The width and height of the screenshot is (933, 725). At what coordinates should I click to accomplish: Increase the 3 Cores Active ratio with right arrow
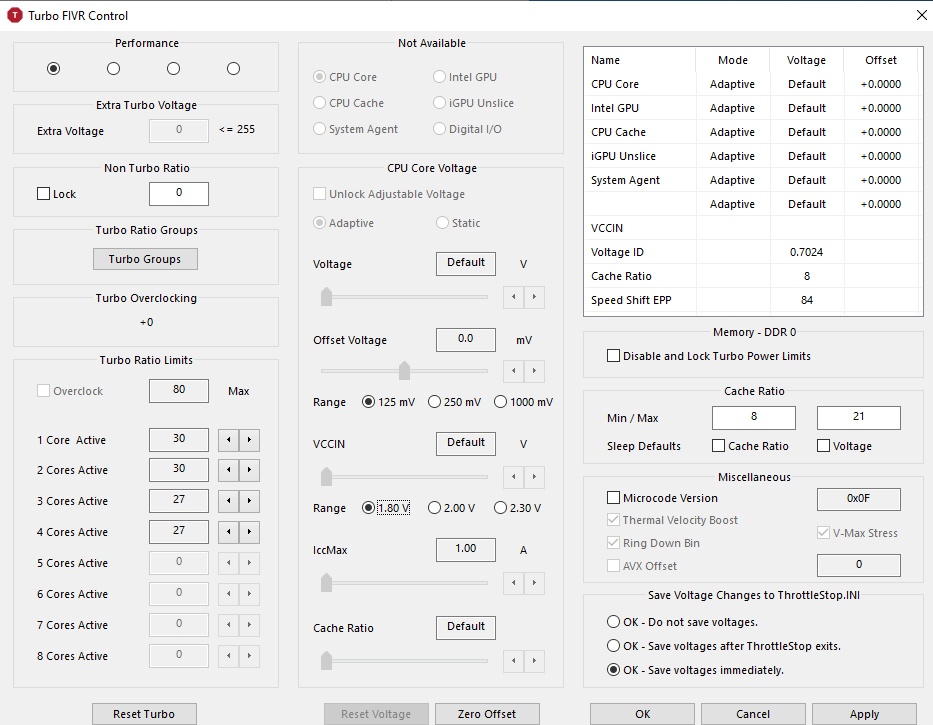pyautogui.click(x=249, y=501)
